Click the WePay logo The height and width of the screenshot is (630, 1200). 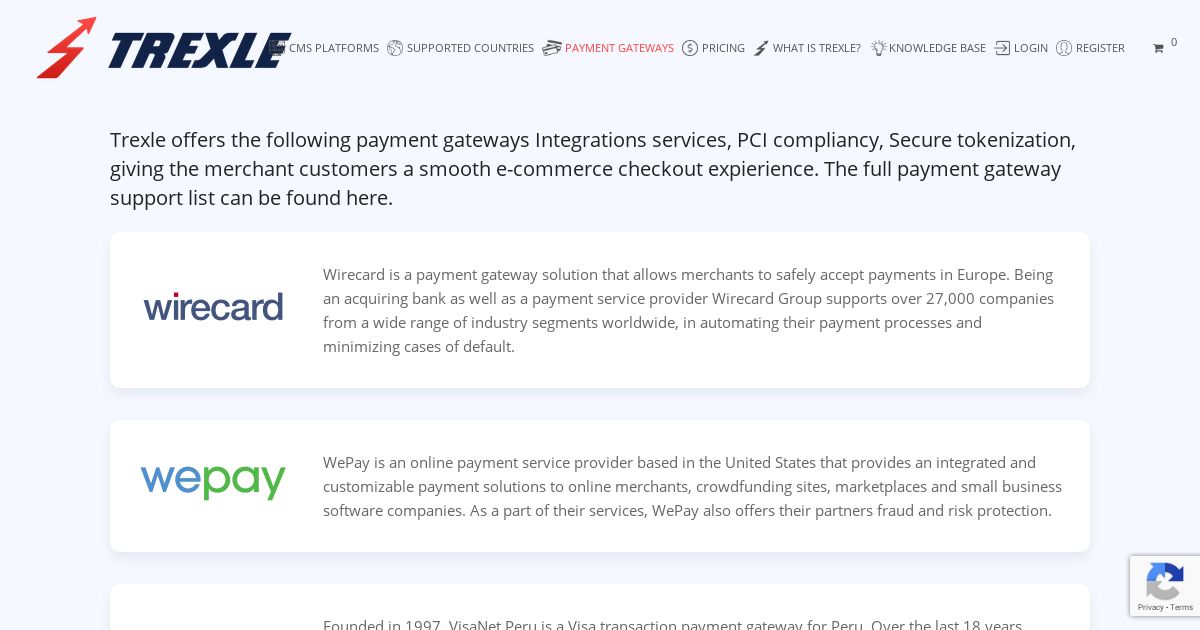[x=213, y=481]
